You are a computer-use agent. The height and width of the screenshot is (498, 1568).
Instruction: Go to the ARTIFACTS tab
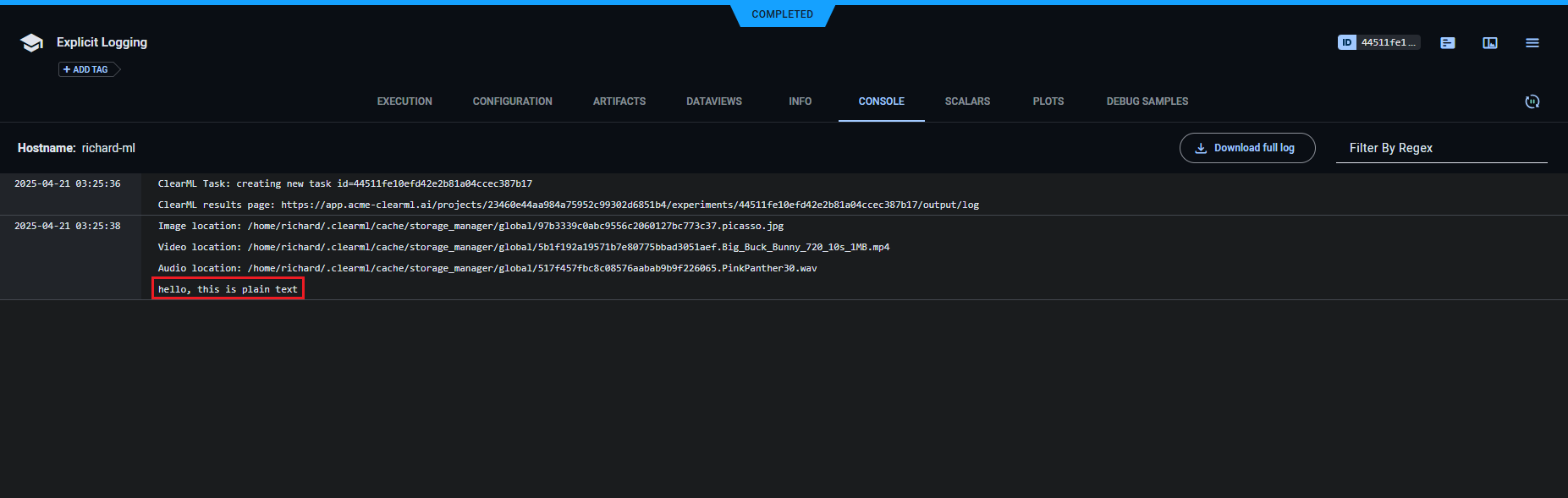pos(619,101)
